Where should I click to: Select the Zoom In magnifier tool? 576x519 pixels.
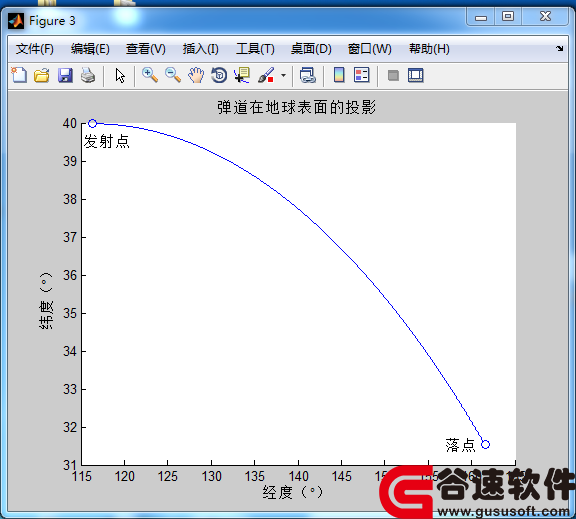pos(150,75)
